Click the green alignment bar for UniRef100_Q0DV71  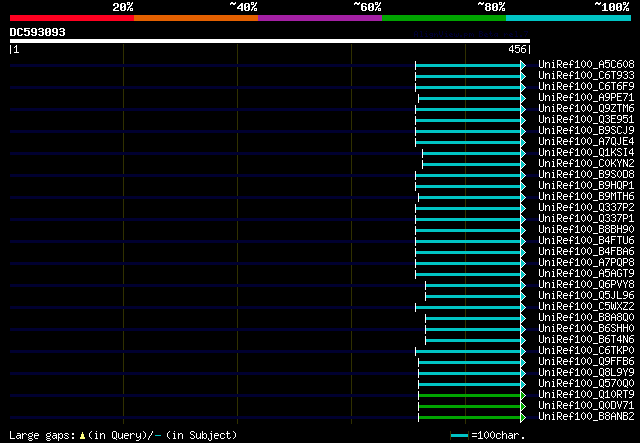pyautogui.click(x=472, y=406)
